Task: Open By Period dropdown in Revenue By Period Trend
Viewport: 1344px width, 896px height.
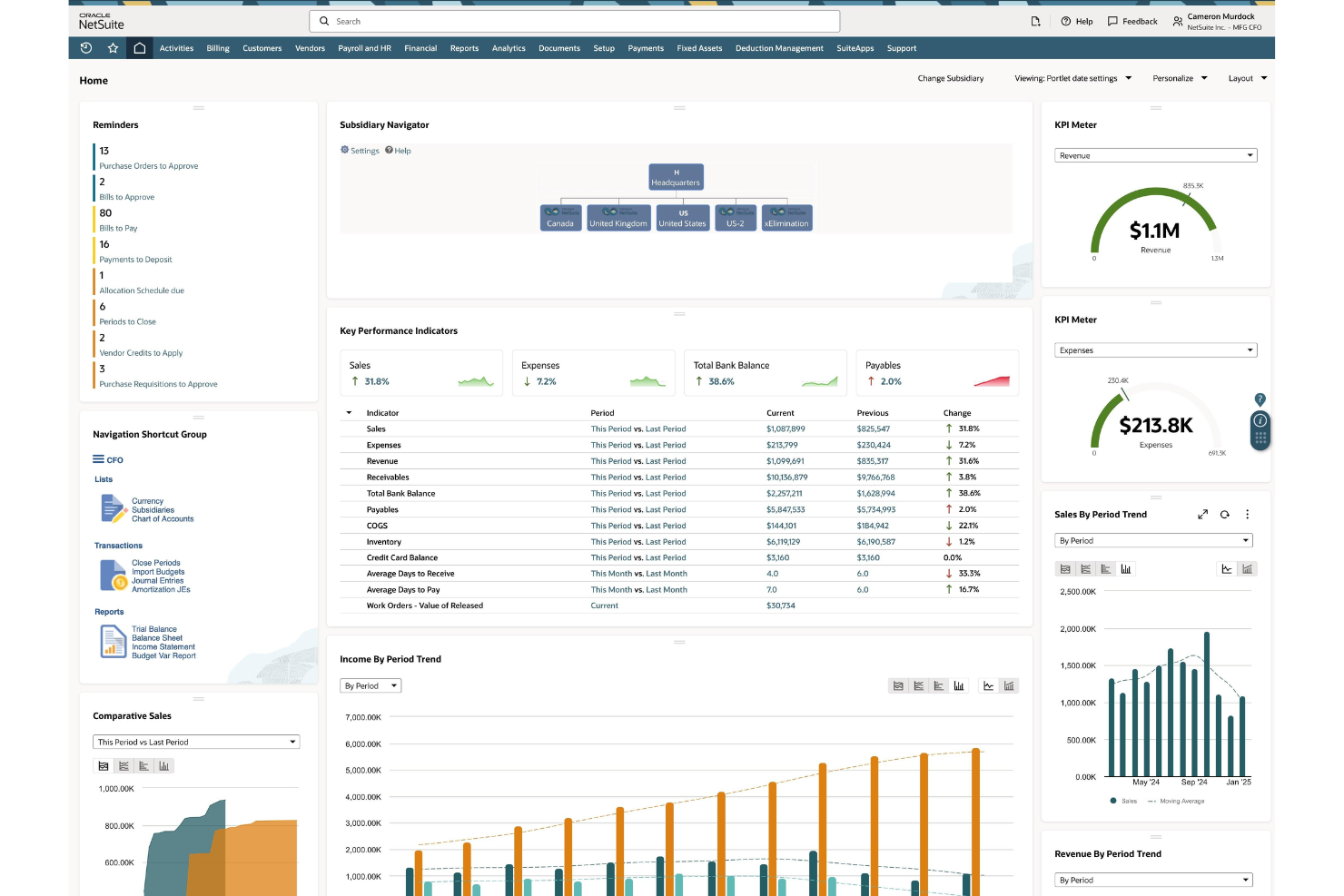Action: tap(1154, 881)
